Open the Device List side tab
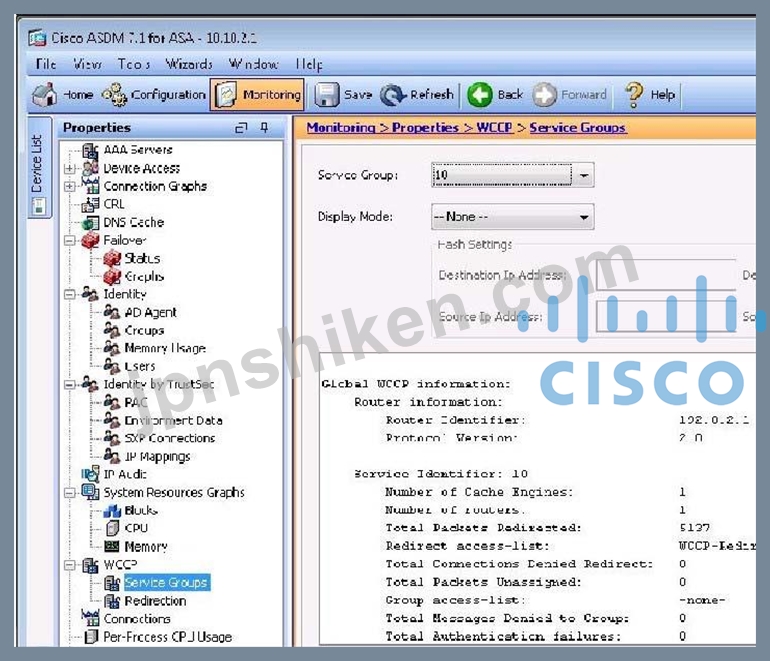Image resolution: width=770 pixels, height=661 pixels. tap(39, 167)
